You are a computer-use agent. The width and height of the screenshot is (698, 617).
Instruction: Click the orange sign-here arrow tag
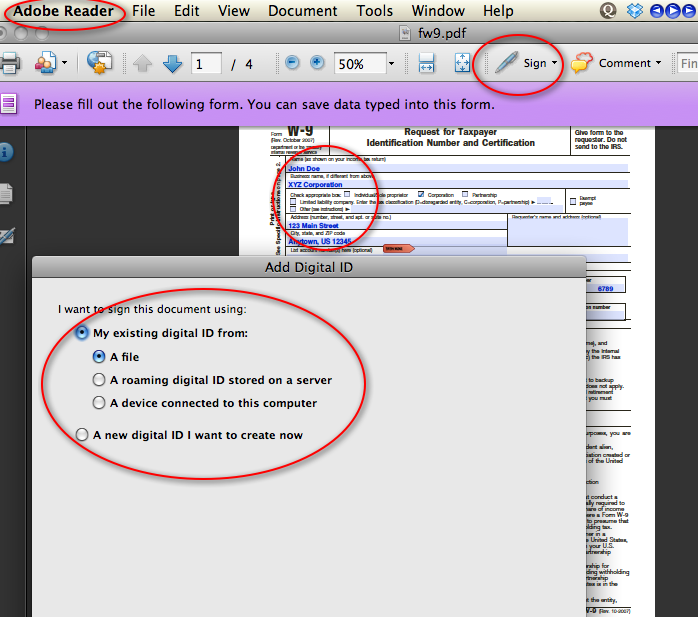pos(399,248)
